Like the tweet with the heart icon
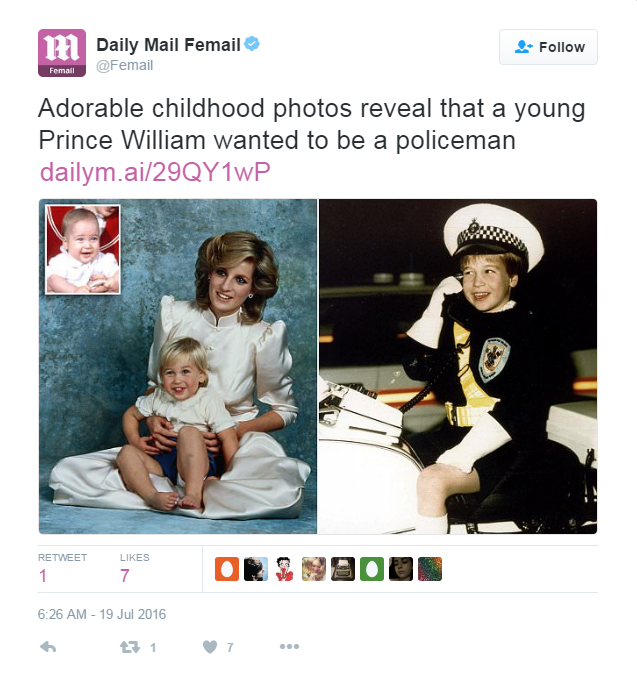Image resolution: width=637 pixels, height=685 pixels. 209,647
